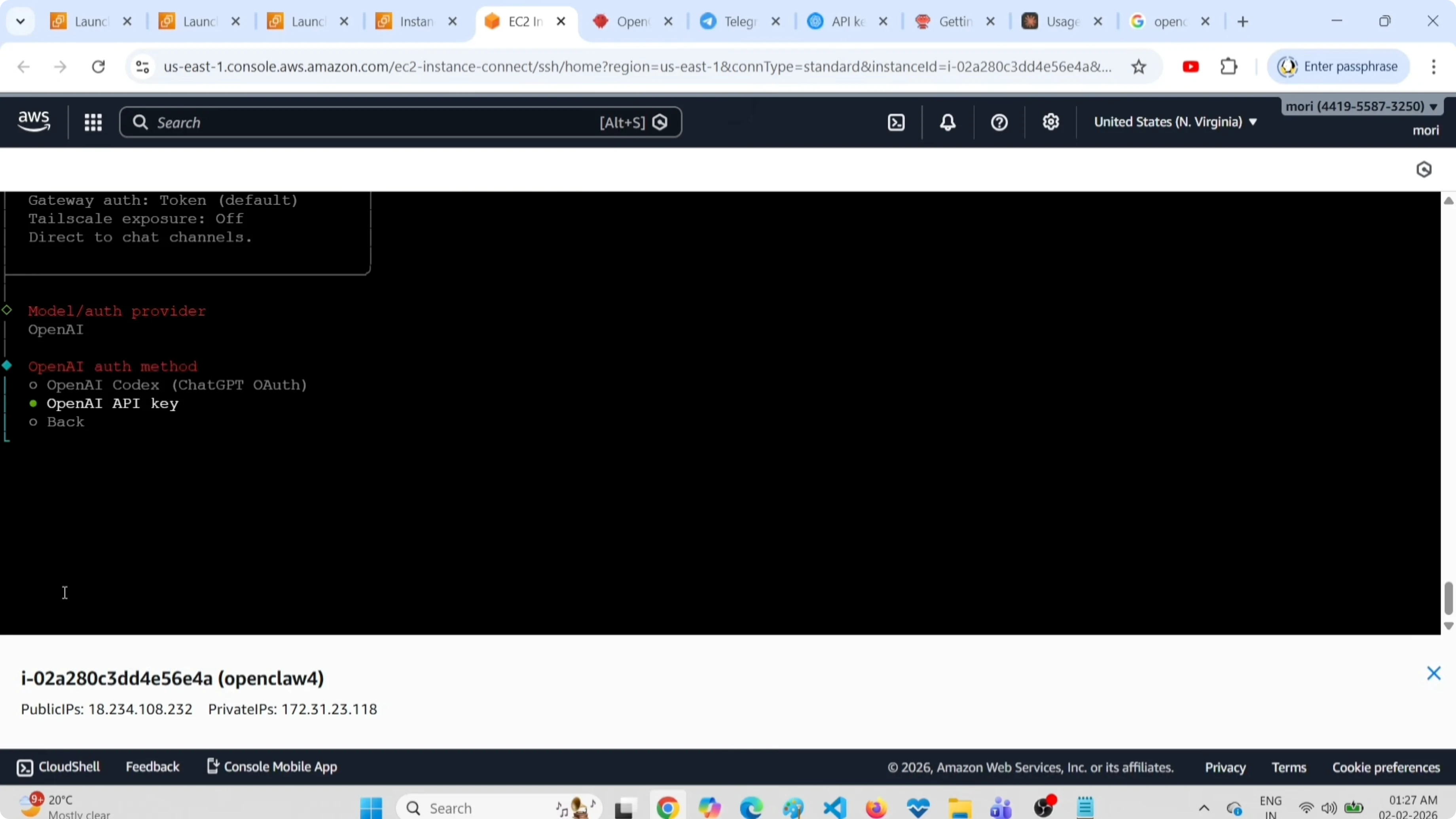Click the AWS help question mark icon
The width and height of the screenshot is (1456, 819).
[x=999, y=123]
